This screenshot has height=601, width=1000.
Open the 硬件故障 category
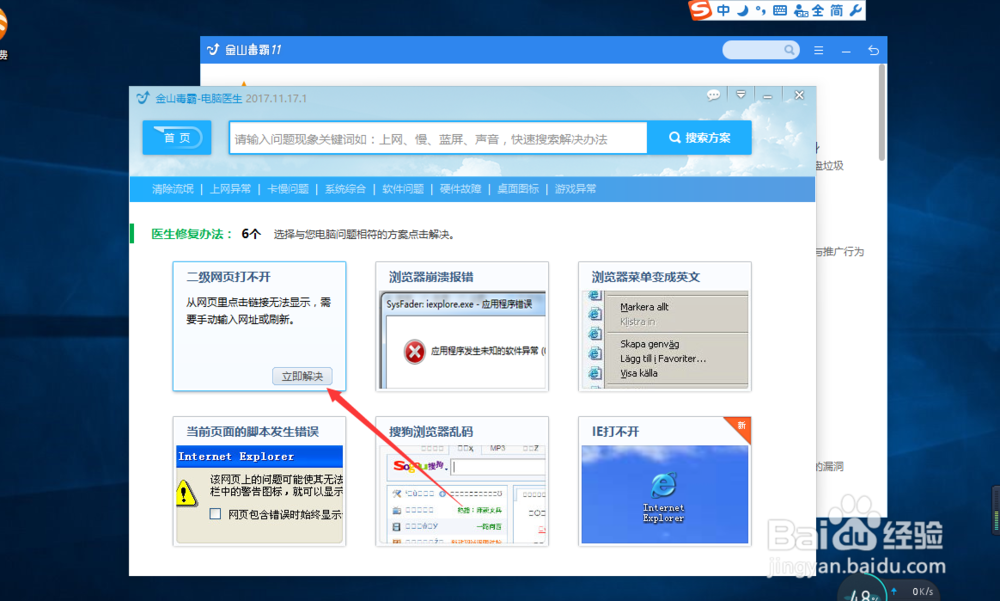(x=460, y=189)
